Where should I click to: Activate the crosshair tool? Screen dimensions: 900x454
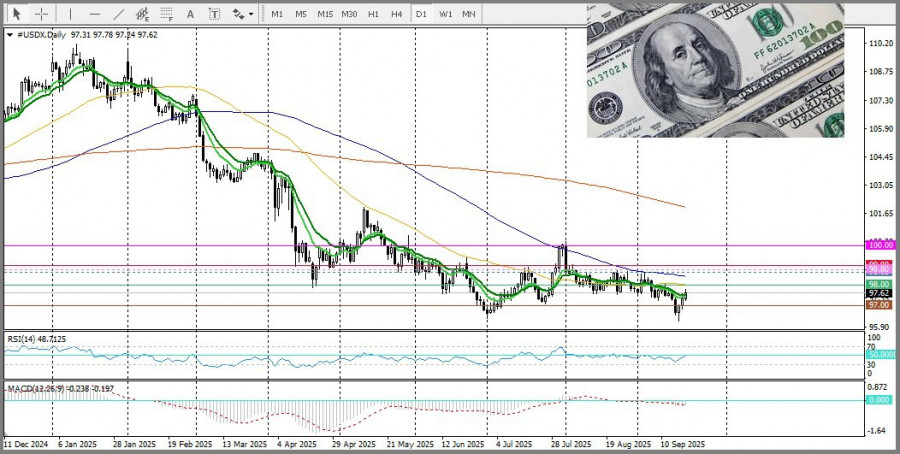[42, 14]
